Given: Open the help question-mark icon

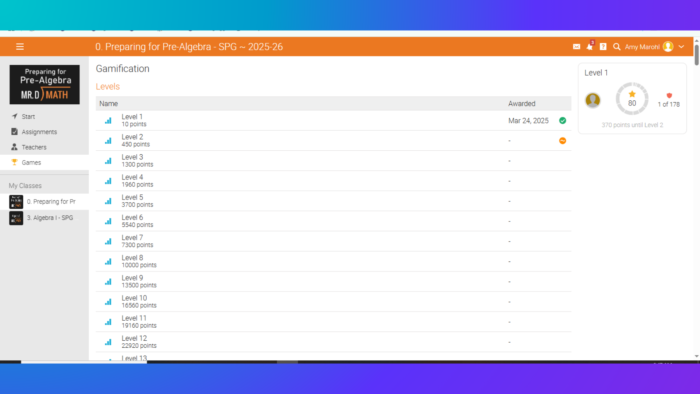Looking at the screenshot, I should point(603,46).
